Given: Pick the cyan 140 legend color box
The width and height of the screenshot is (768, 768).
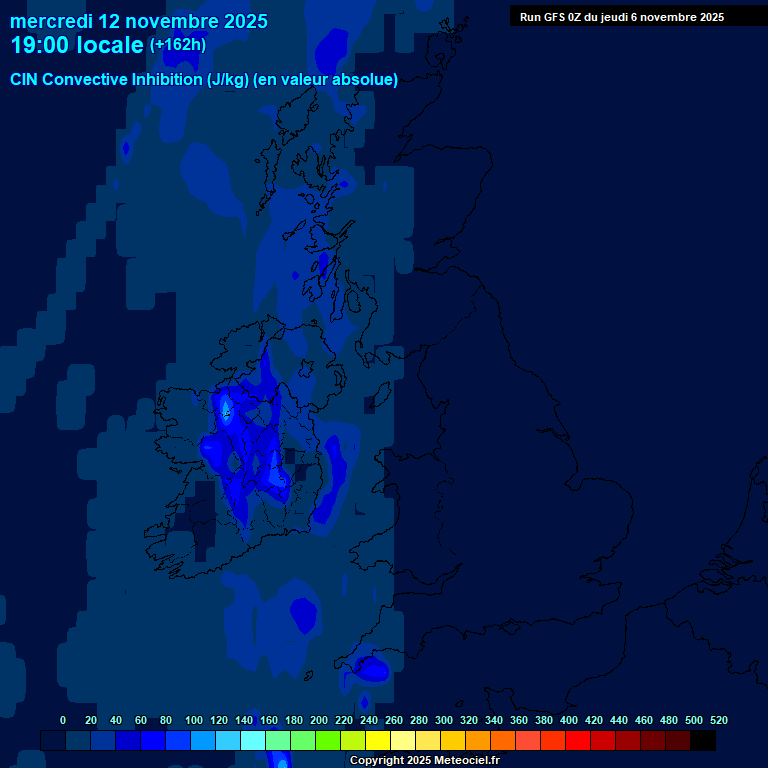Looking at the screenshot, I should pos(252,741).
